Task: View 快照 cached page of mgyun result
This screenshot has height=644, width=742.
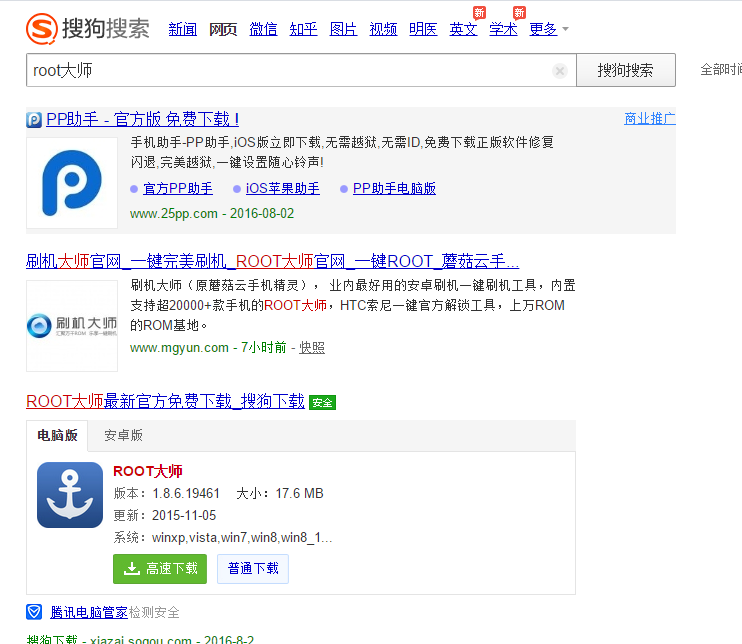Action: (312, 348)
